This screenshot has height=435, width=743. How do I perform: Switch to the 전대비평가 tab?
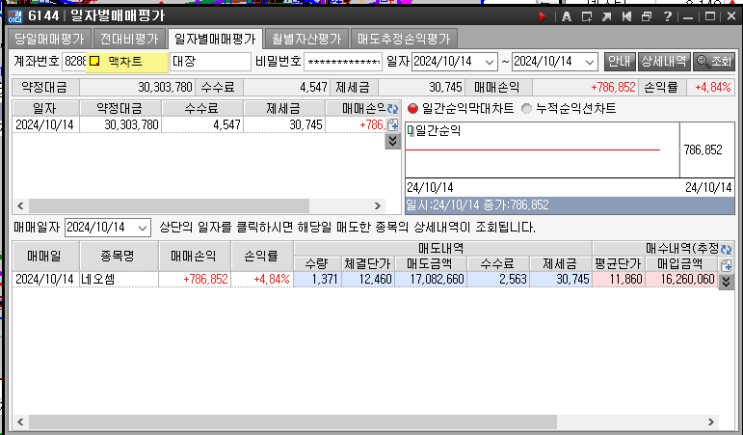pyautogui.click(x=129, y=38)
